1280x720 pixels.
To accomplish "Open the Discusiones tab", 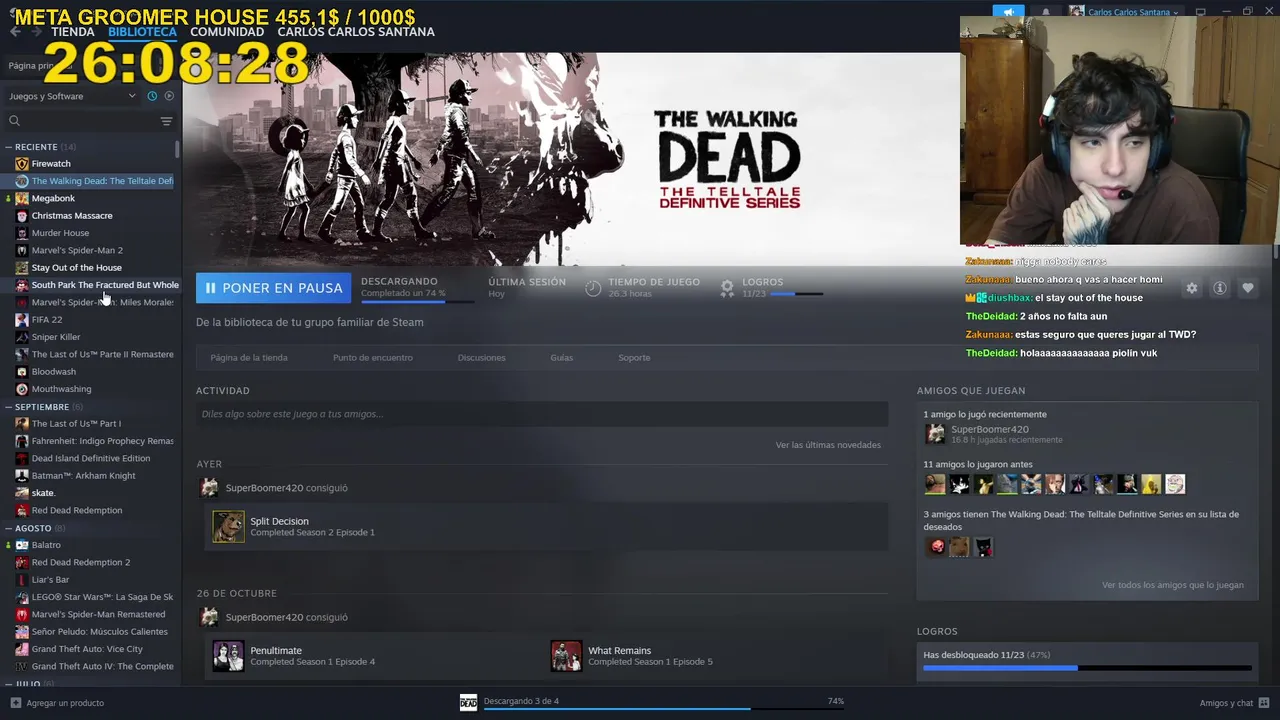I will click(x=481, y=358).
